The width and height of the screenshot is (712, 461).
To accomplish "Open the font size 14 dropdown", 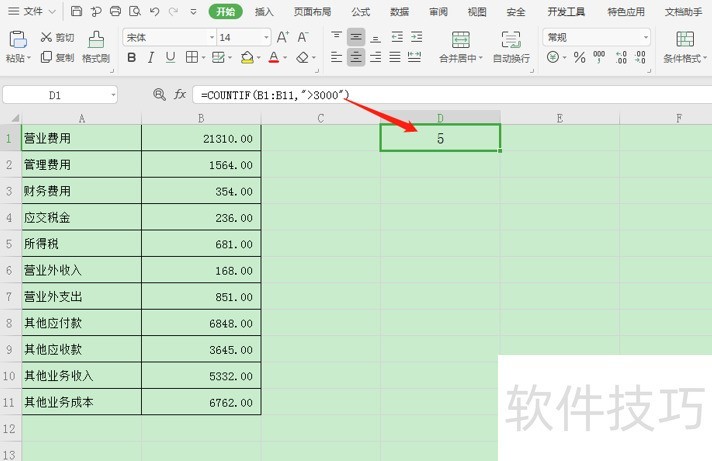I will [266, 37].
